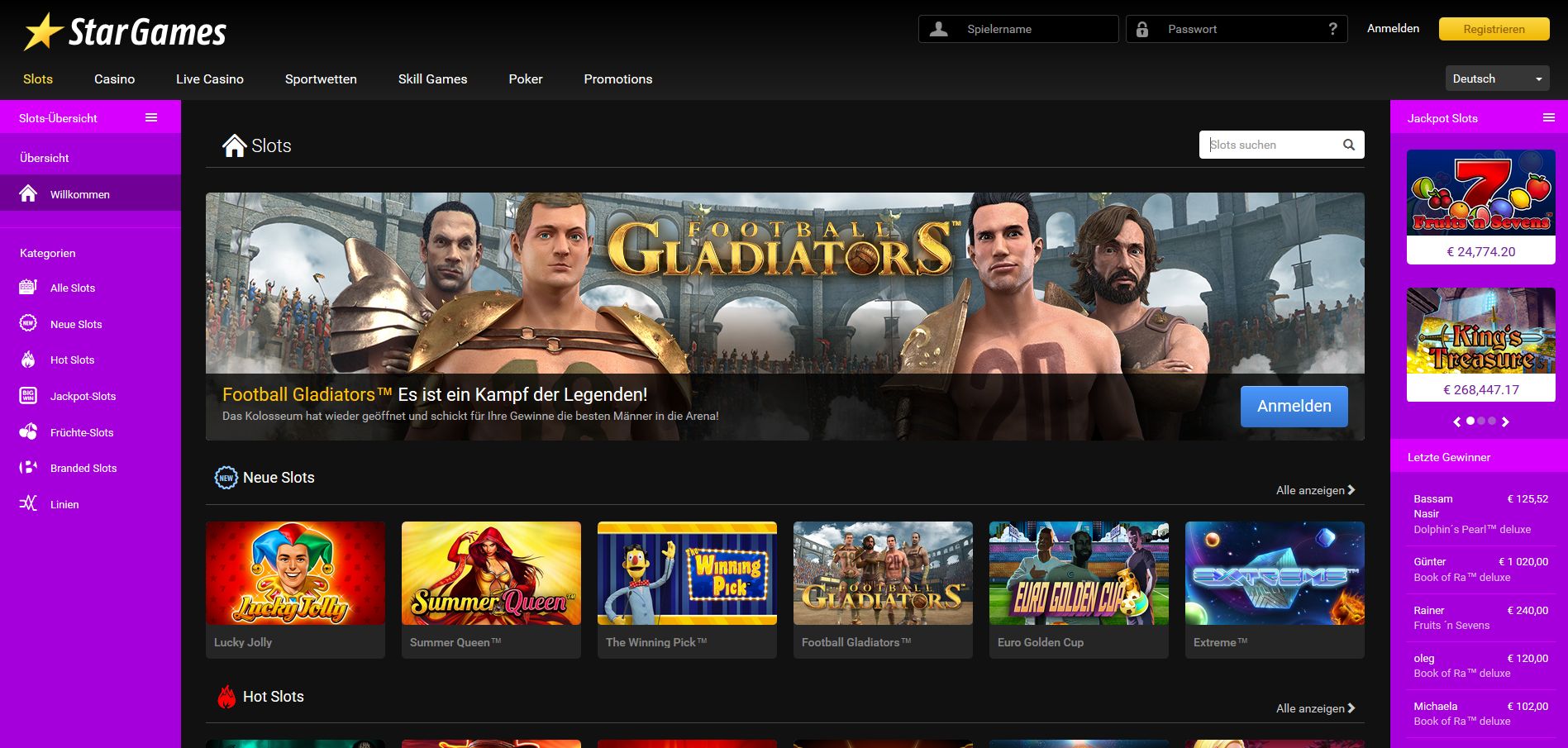1568x748 pixels.
Task: Open the Extreme game thumbnail
Action: [x=1275, y=573]
